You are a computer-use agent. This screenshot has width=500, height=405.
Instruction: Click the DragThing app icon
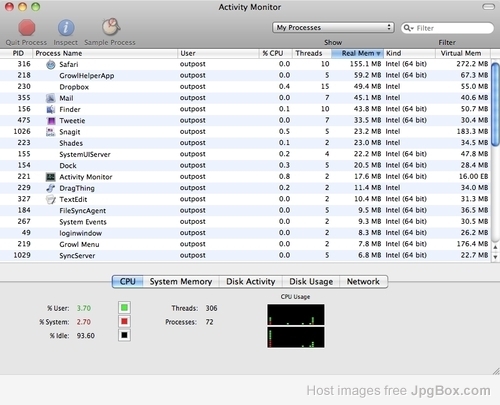[x=50, y=188]
